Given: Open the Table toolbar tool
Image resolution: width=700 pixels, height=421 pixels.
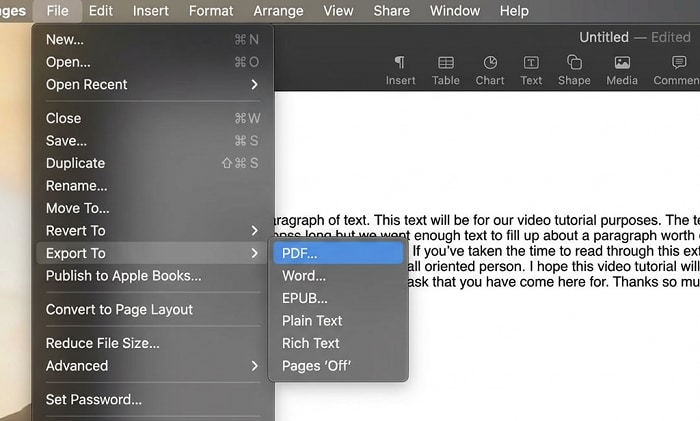Looking at the screenshot, I should (446, 70).
